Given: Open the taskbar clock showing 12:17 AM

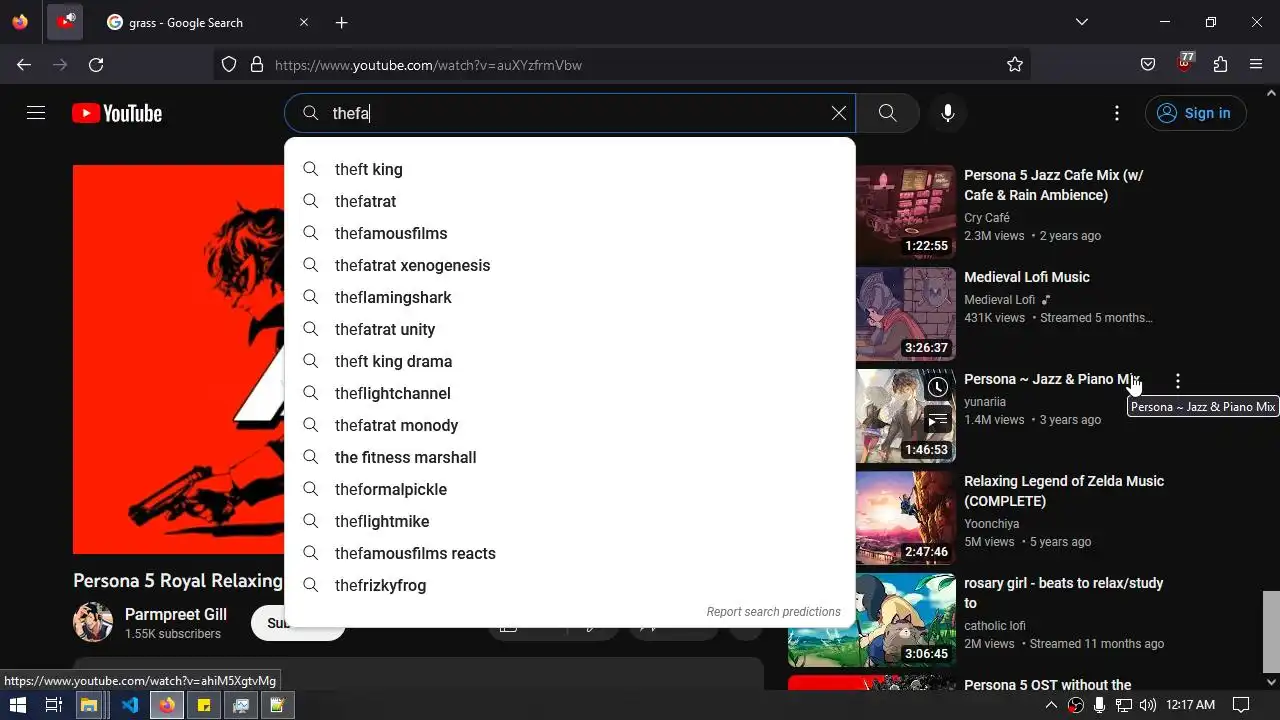Looking at the screenshot, I should (1190, 705).
